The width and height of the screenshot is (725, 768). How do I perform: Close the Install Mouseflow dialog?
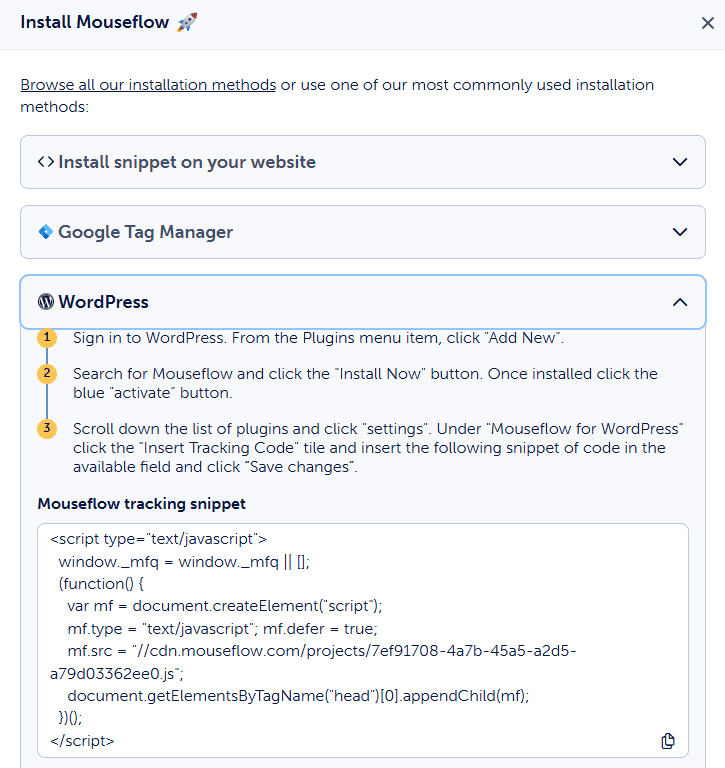click(x=707, y=23)
